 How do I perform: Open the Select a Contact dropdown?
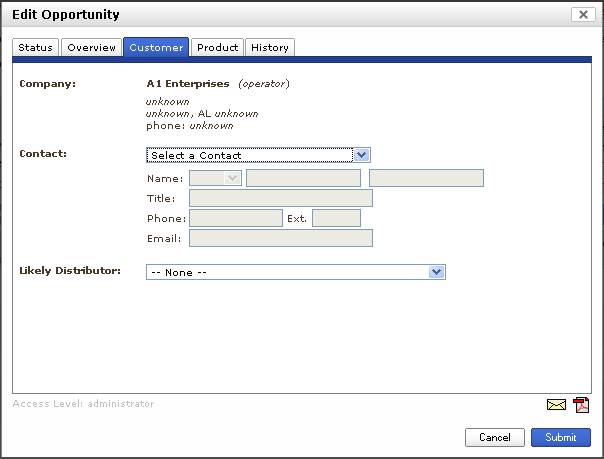point(258,155)
